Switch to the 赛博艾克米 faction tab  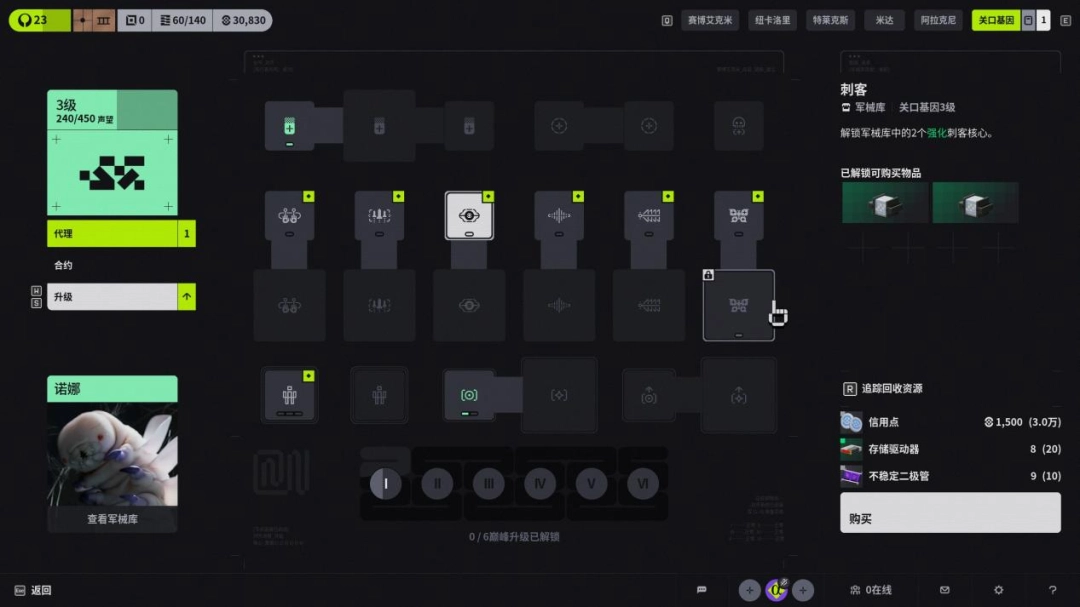pyautogui.click(x=709, y=20)
